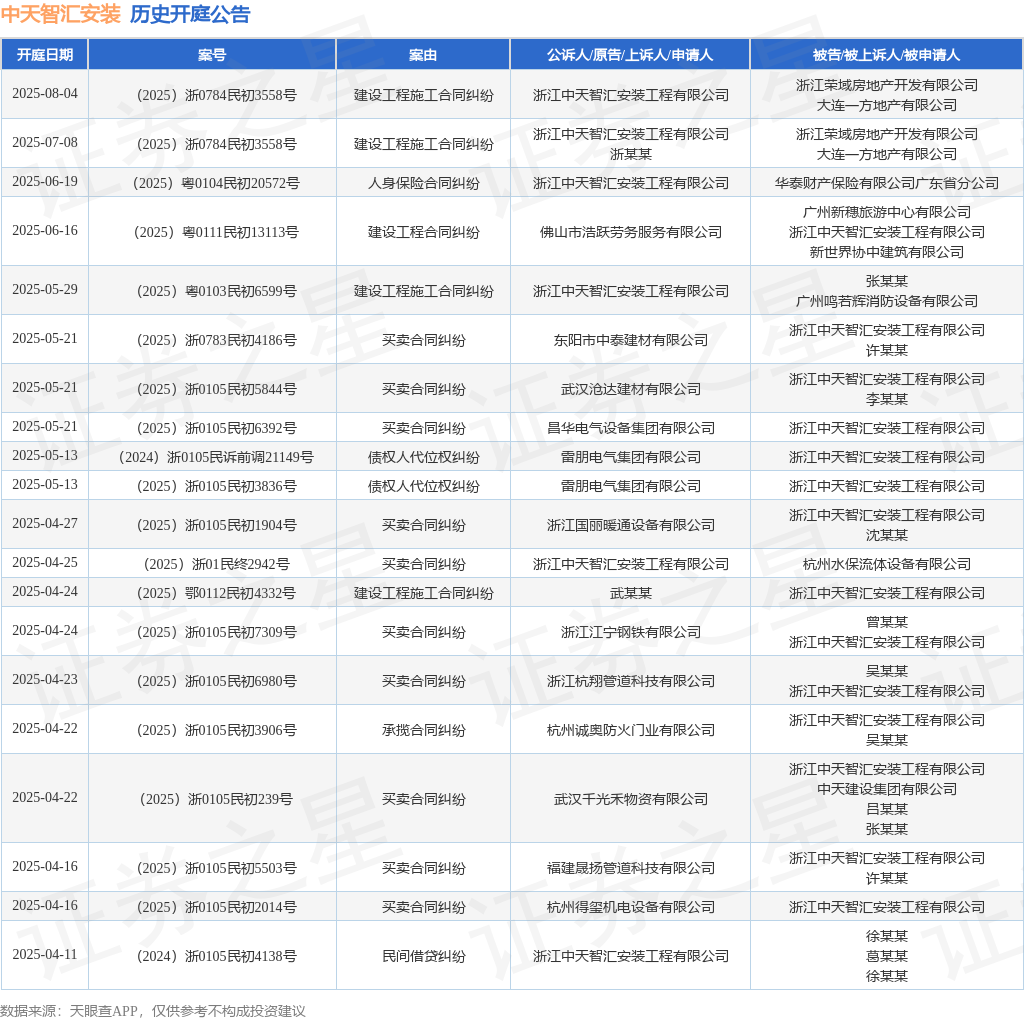
Task: Select 浙江江宁钢铁有限公司 cell
Action: [630, 632]
